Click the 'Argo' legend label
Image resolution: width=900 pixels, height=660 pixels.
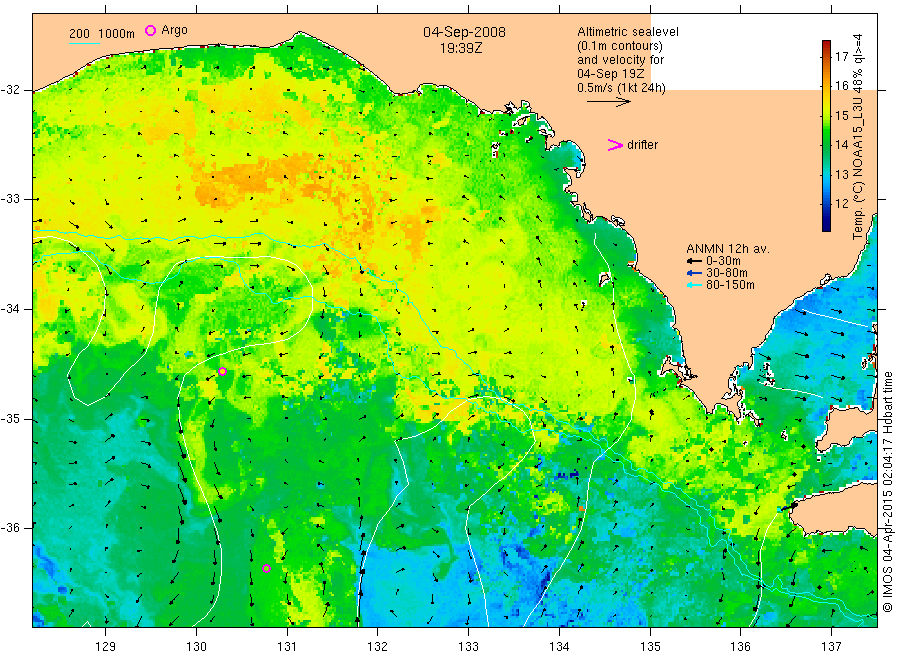coord(174,30)
